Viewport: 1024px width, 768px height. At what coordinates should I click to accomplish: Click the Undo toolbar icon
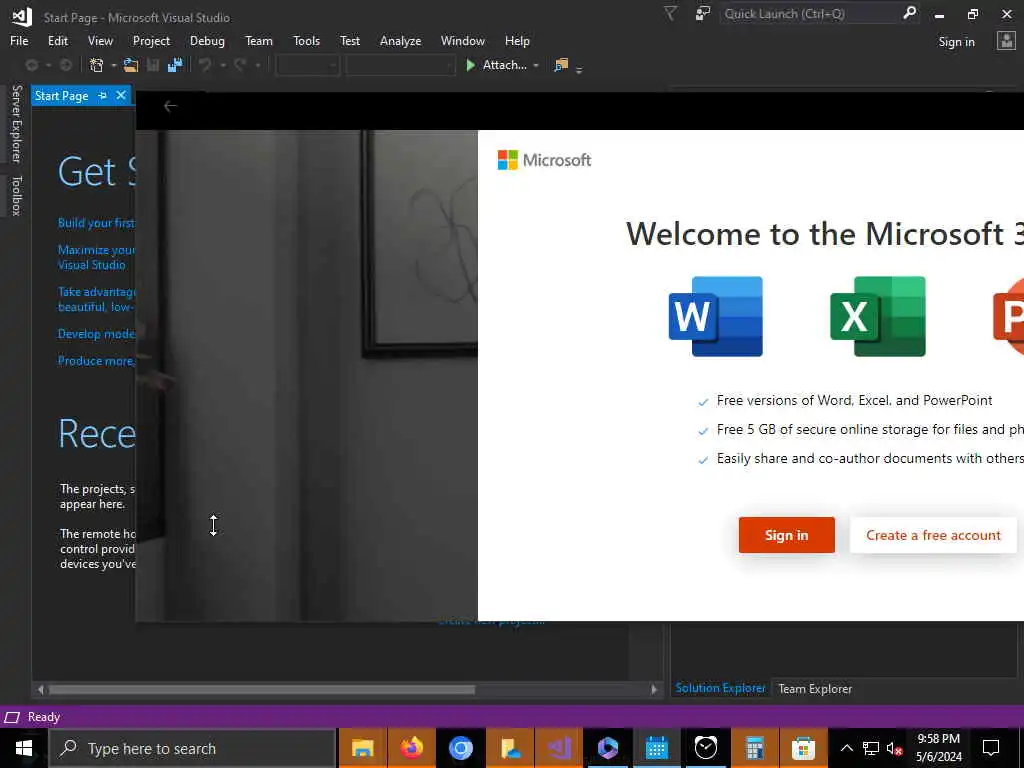pyautogui.click(x=205, y=65)
